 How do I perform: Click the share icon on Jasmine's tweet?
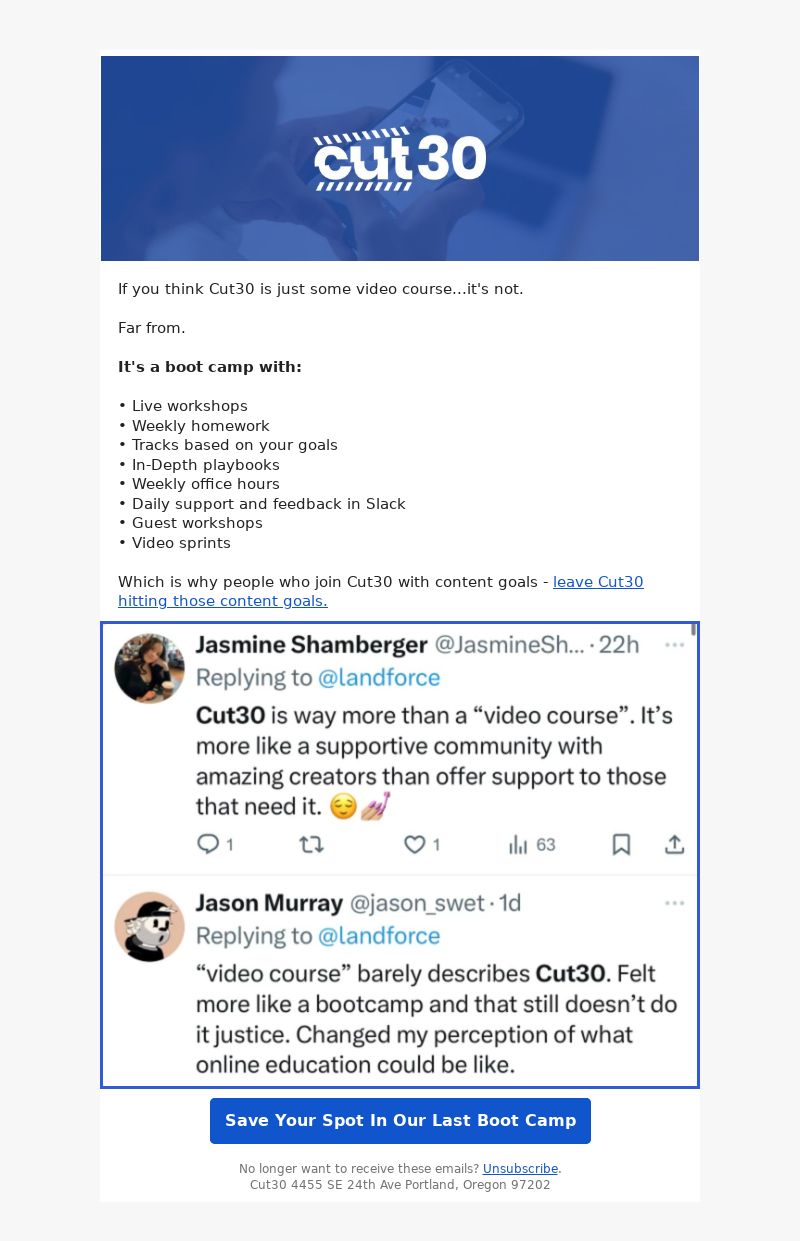coord(675,844)
